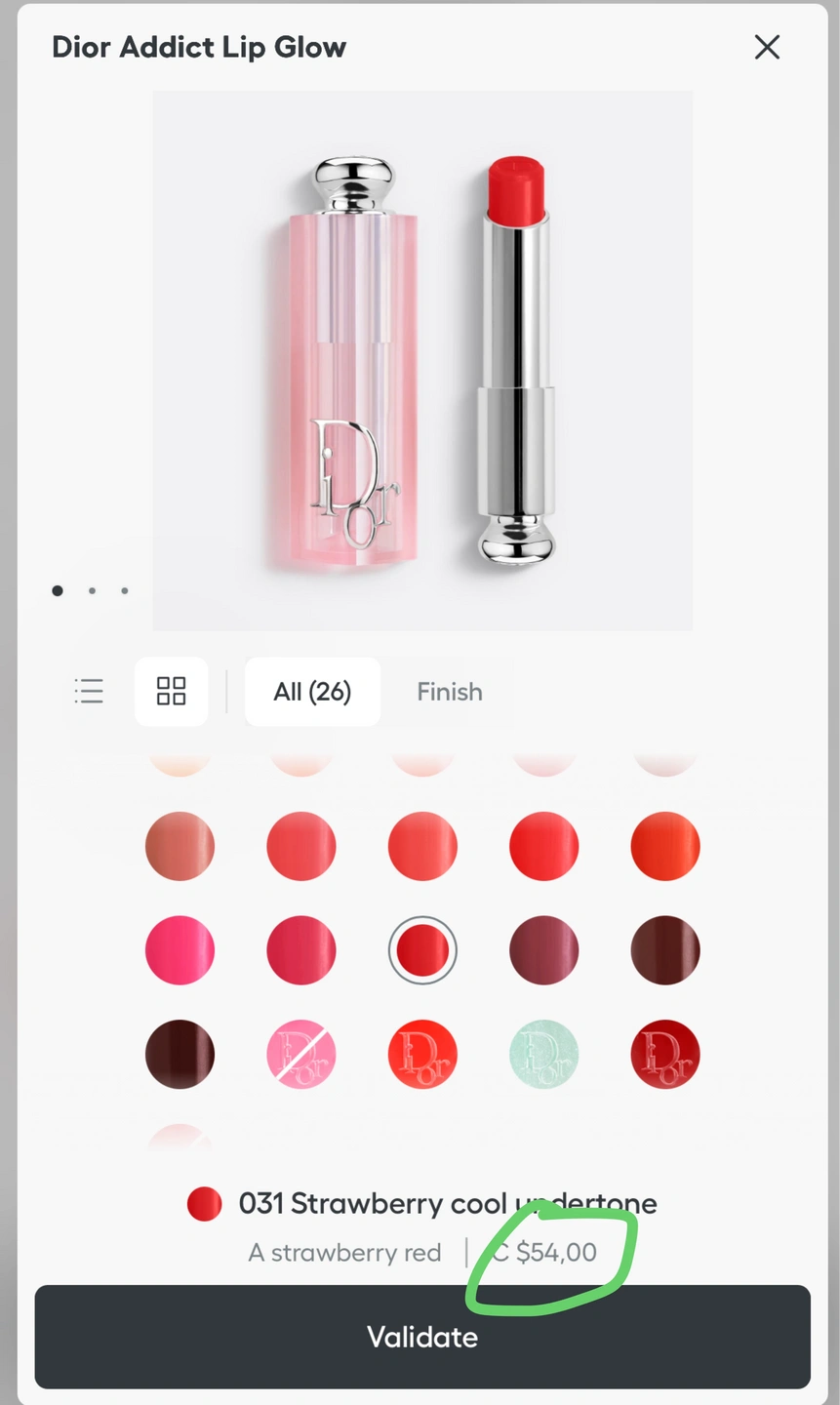Close the Dior Addict Lip Glow dialog

point(767,47)
